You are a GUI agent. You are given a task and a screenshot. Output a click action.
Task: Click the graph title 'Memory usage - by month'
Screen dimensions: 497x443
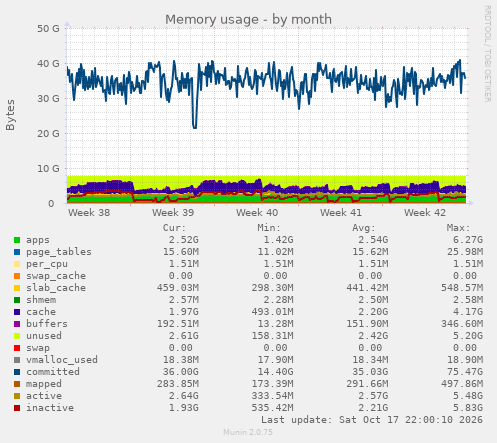pos(248,19)
